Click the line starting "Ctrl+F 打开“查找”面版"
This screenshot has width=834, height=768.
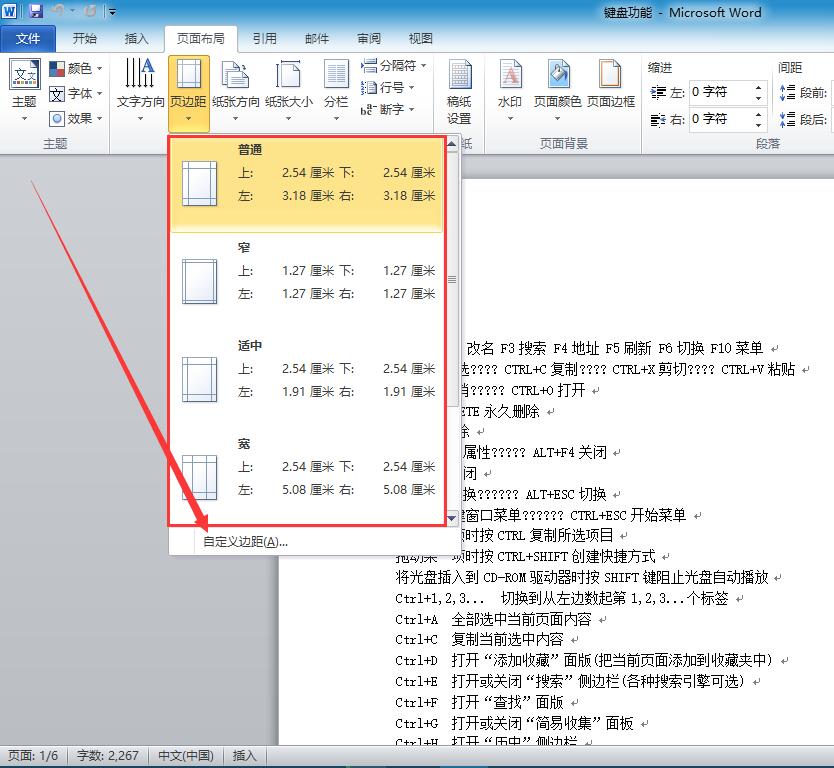[x=479, y=702]
